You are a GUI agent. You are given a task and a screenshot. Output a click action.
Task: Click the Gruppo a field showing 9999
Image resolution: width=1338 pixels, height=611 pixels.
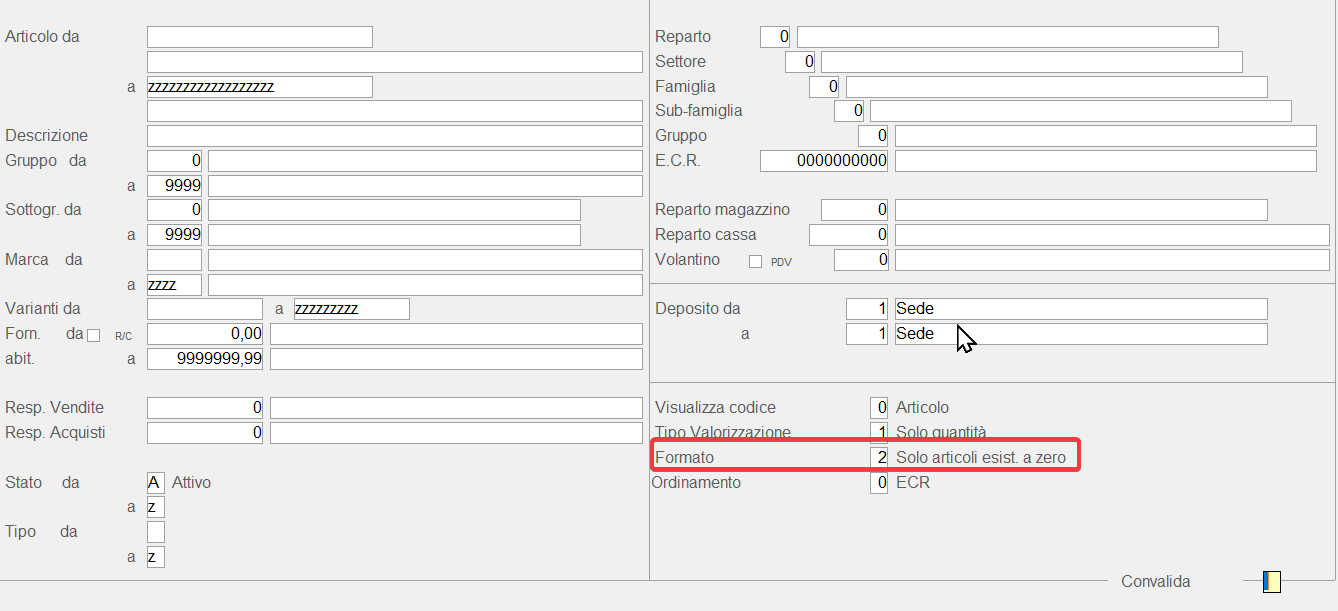(x=175, y=186)
